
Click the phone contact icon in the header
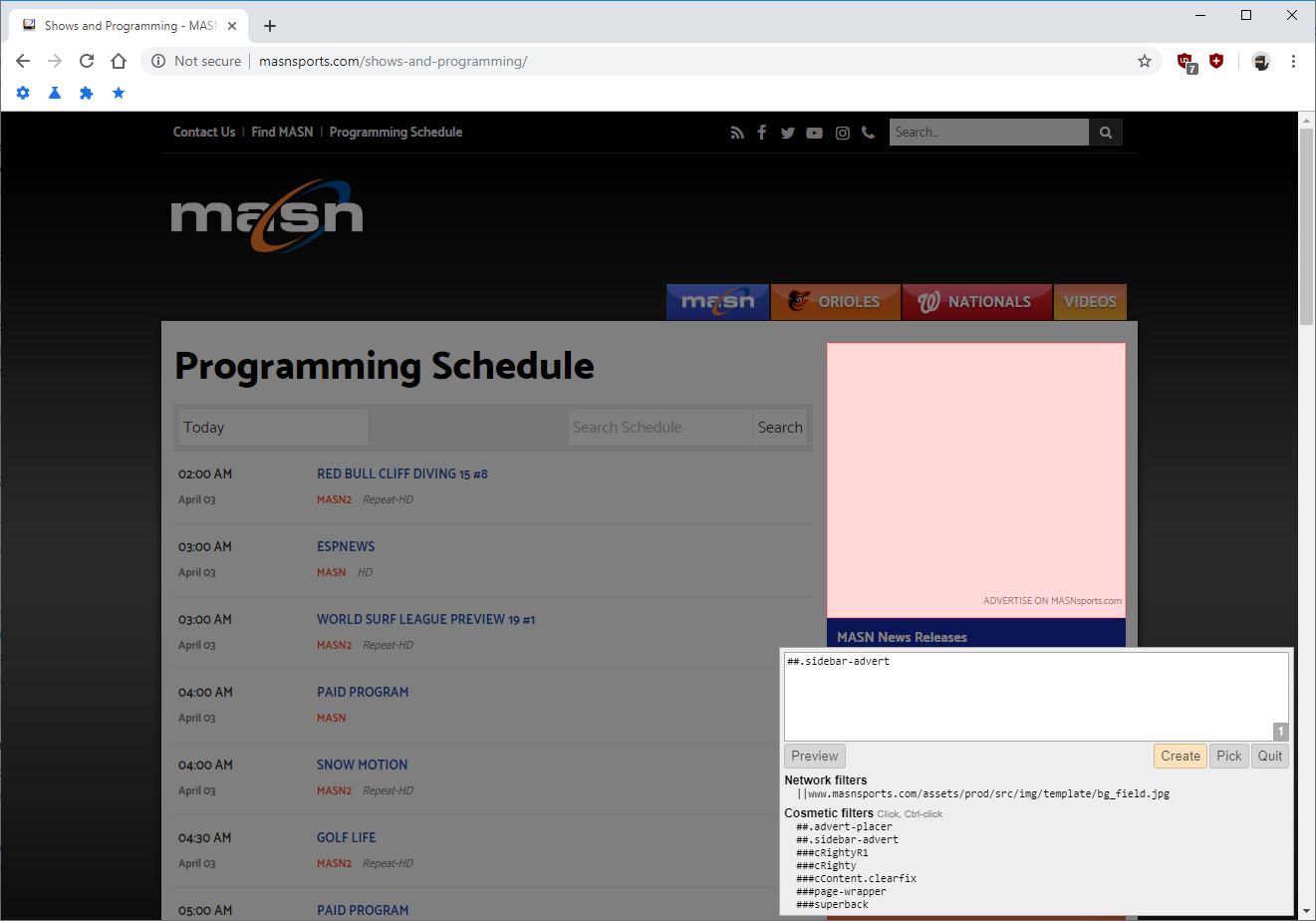click(868, 132)
